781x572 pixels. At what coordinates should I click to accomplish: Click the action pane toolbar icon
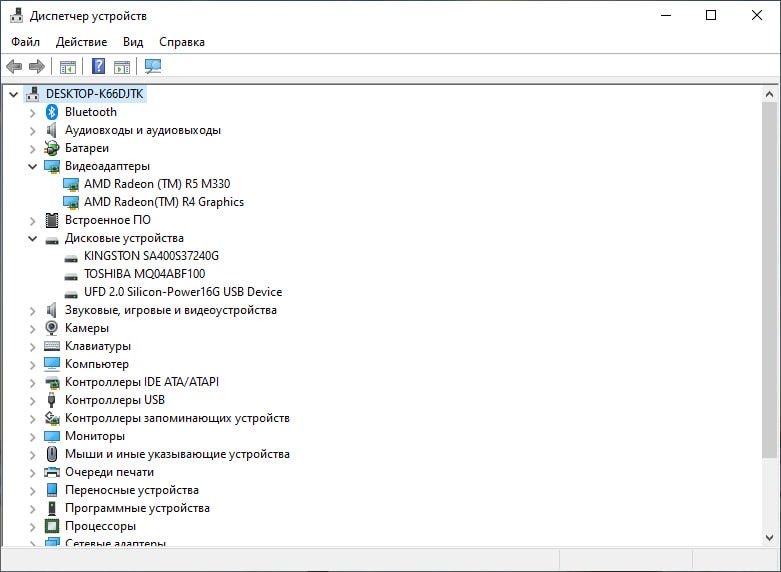[122, 66]
